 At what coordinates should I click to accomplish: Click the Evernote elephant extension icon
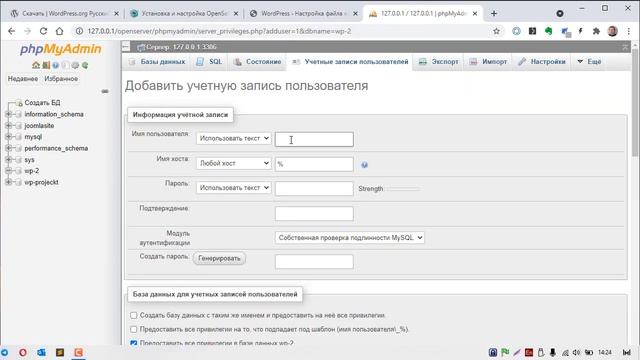(x=549, y=31)
